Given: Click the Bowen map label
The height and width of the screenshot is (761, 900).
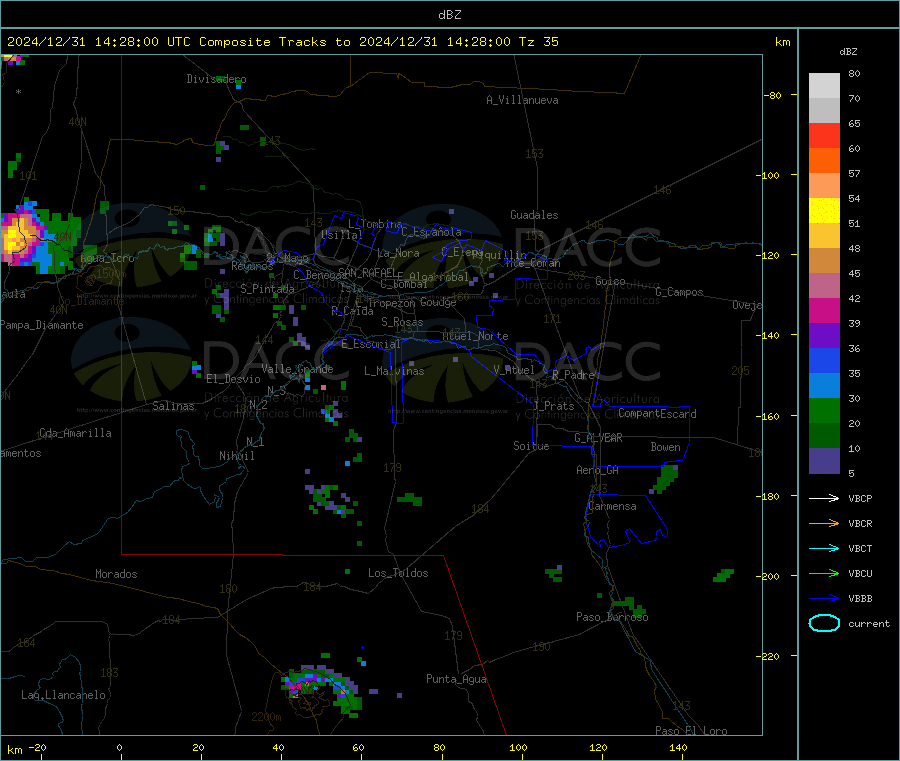Looking at the screenshot, I should (665, 447).
